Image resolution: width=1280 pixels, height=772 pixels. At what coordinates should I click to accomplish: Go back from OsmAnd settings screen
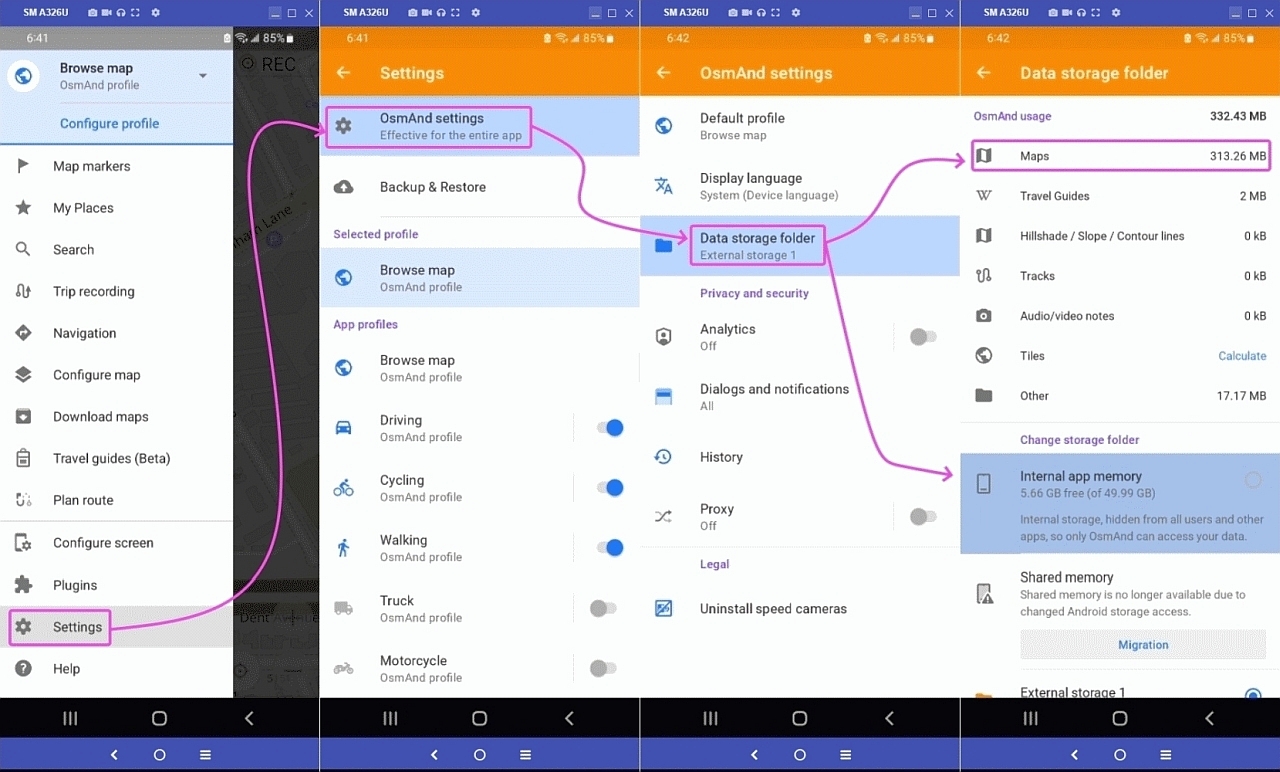[664, 73]
